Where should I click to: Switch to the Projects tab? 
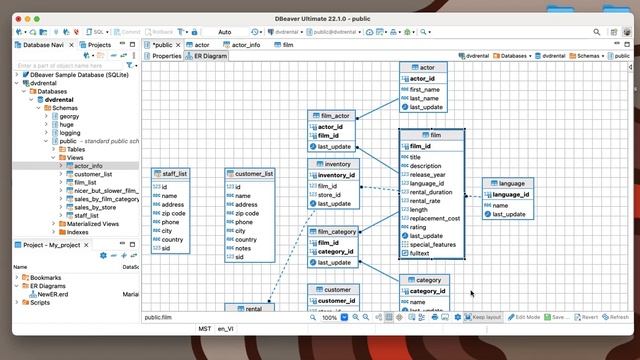95,45
